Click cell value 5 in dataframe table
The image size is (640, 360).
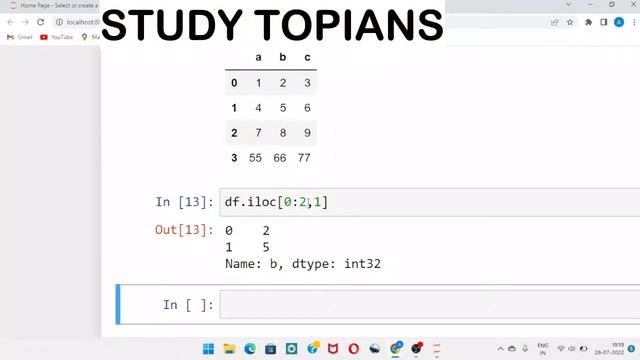coord(283,108)
